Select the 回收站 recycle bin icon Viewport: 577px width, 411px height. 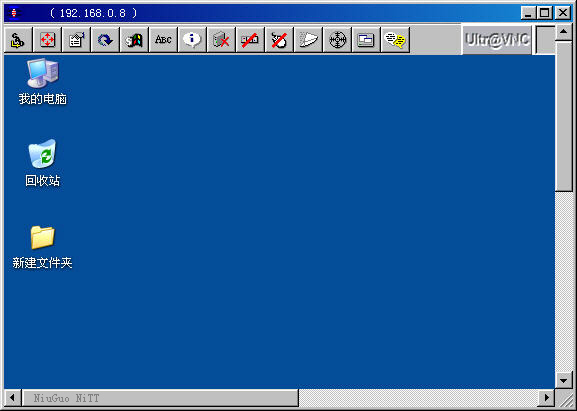[x=43, y=163]
